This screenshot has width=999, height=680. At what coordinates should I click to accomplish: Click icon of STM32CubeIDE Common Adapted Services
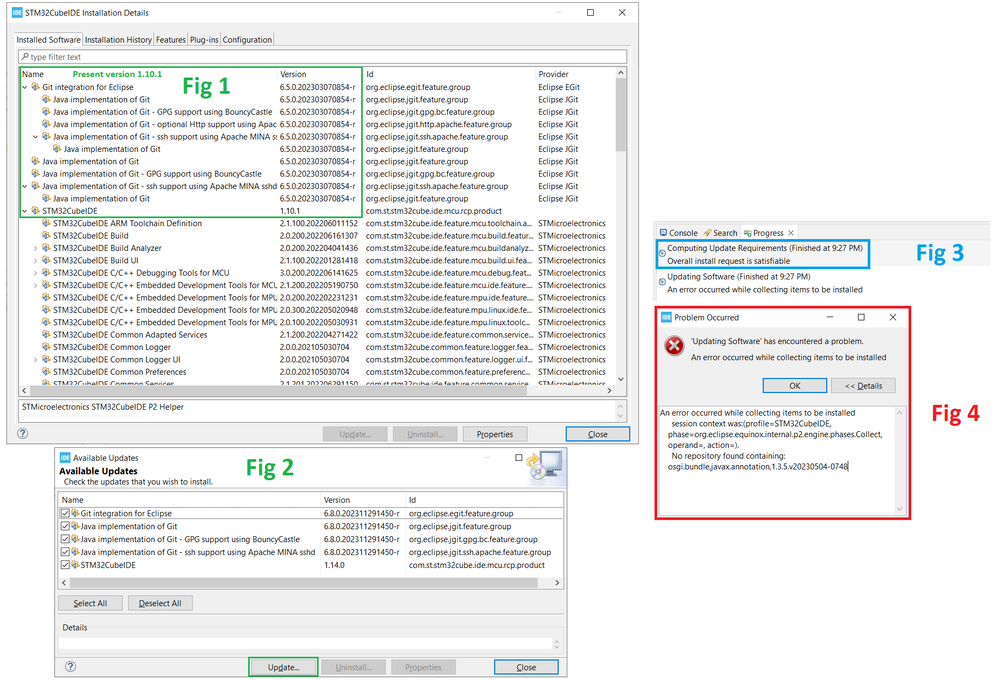[x=47, y=335]
